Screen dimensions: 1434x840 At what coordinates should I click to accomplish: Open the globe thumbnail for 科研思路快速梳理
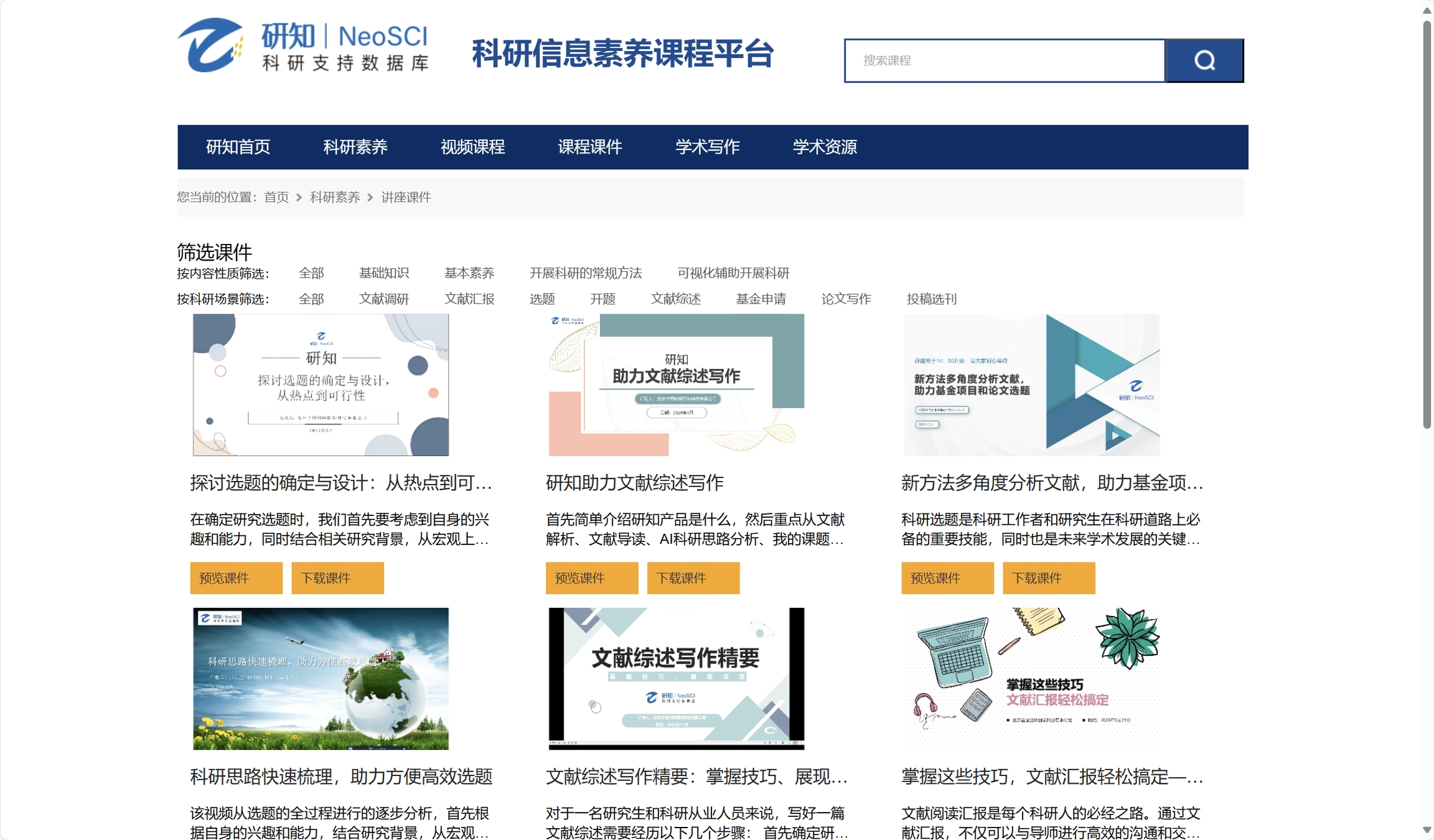(321, 678)
